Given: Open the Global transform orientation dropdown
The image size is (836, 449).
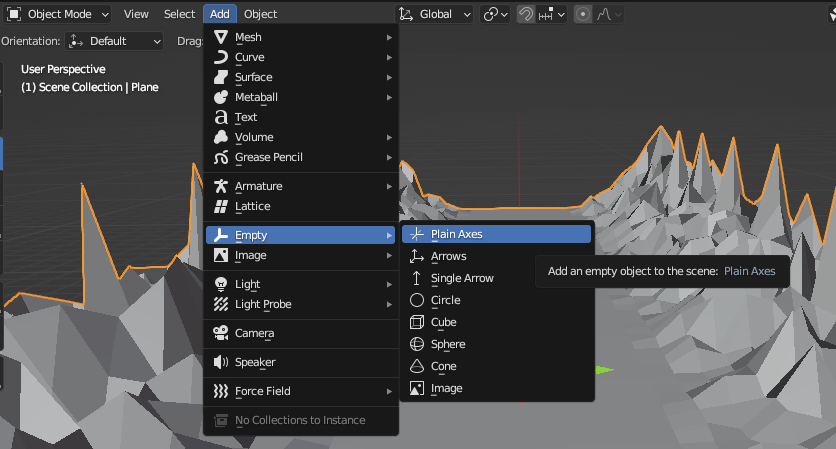Looking at the screenshot, I should coord(436,14).
